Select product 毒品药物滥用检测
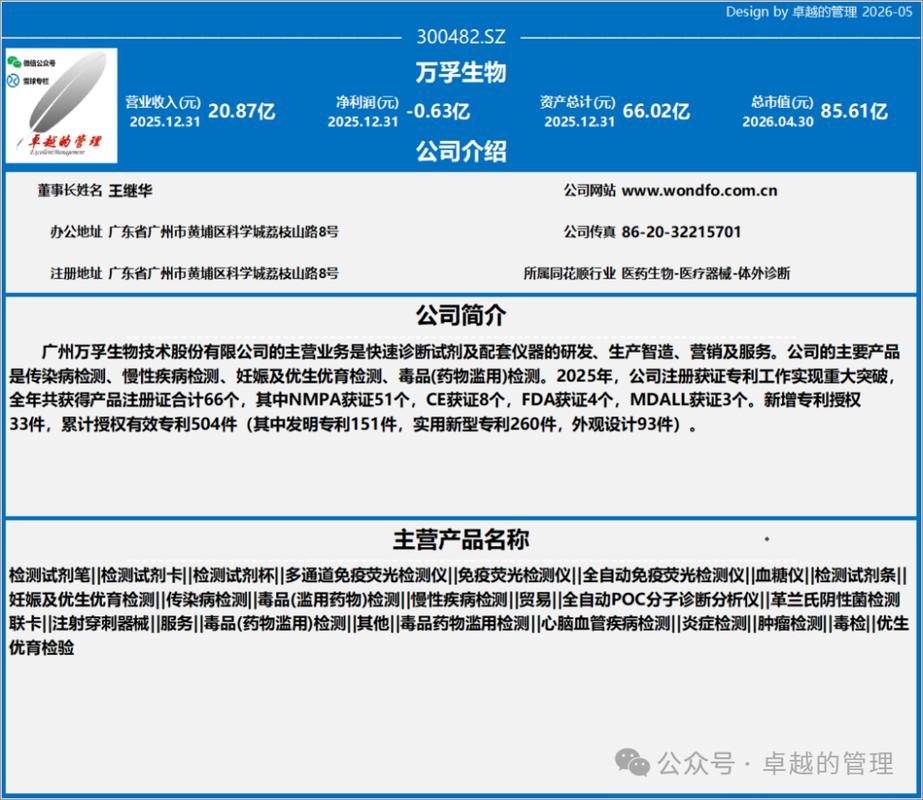 click(466, 623)
